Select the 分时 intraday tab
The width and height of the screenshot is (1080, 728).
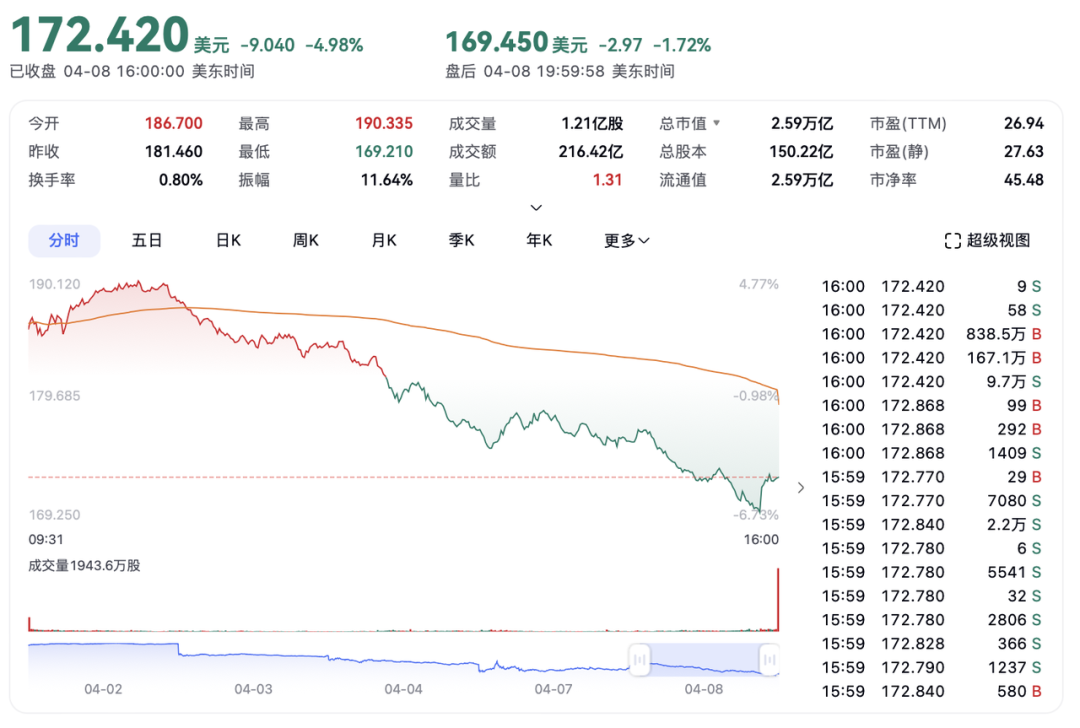point(64,241)
